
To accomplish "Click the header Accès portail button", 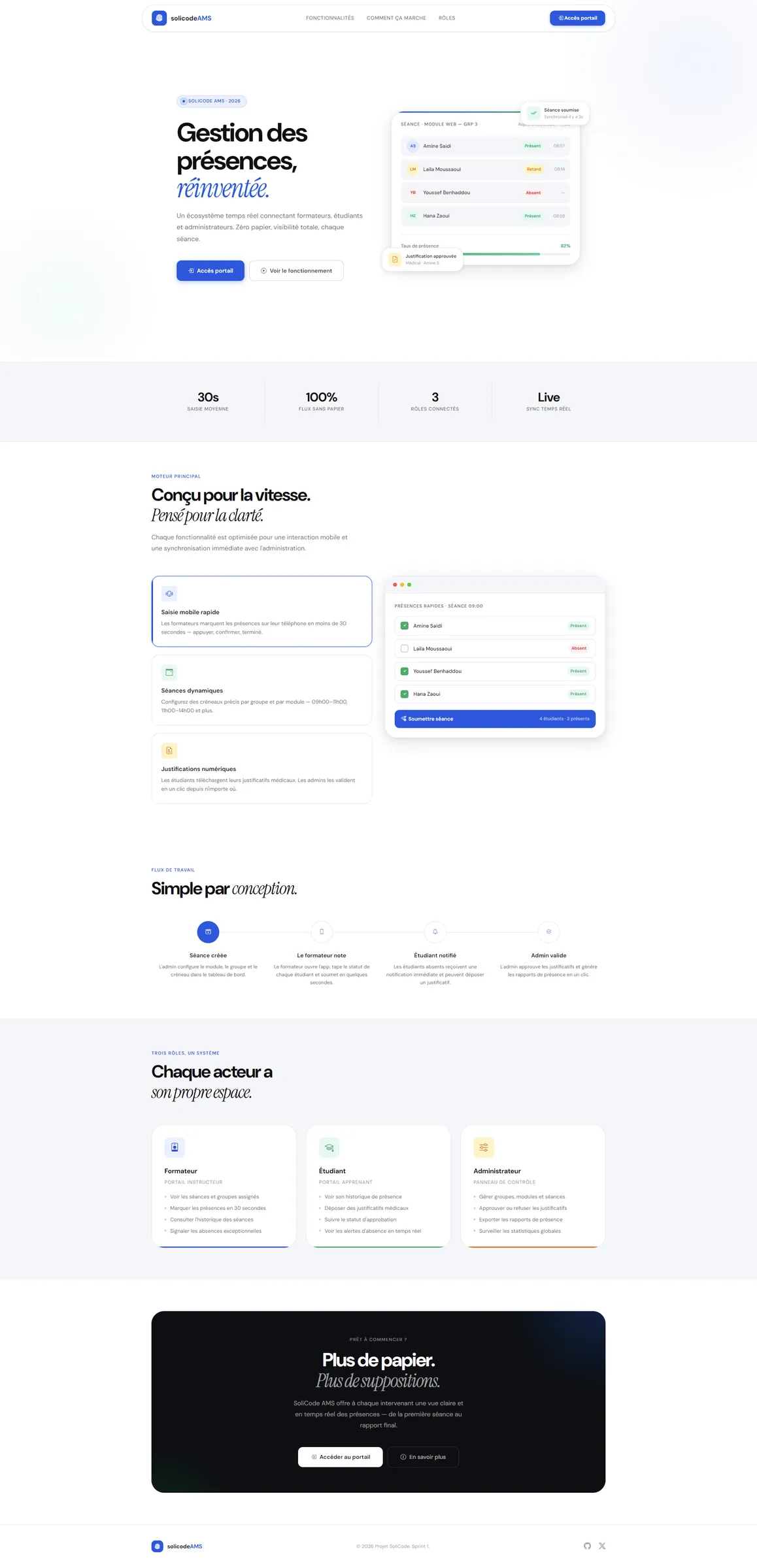I will (577, 18).
